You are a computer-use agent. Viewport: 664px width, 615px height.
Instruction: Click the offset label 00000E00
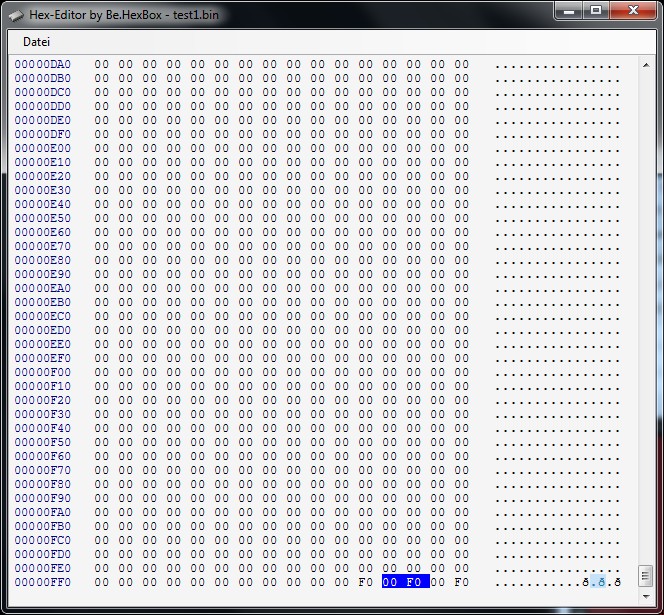pos(43,148)
